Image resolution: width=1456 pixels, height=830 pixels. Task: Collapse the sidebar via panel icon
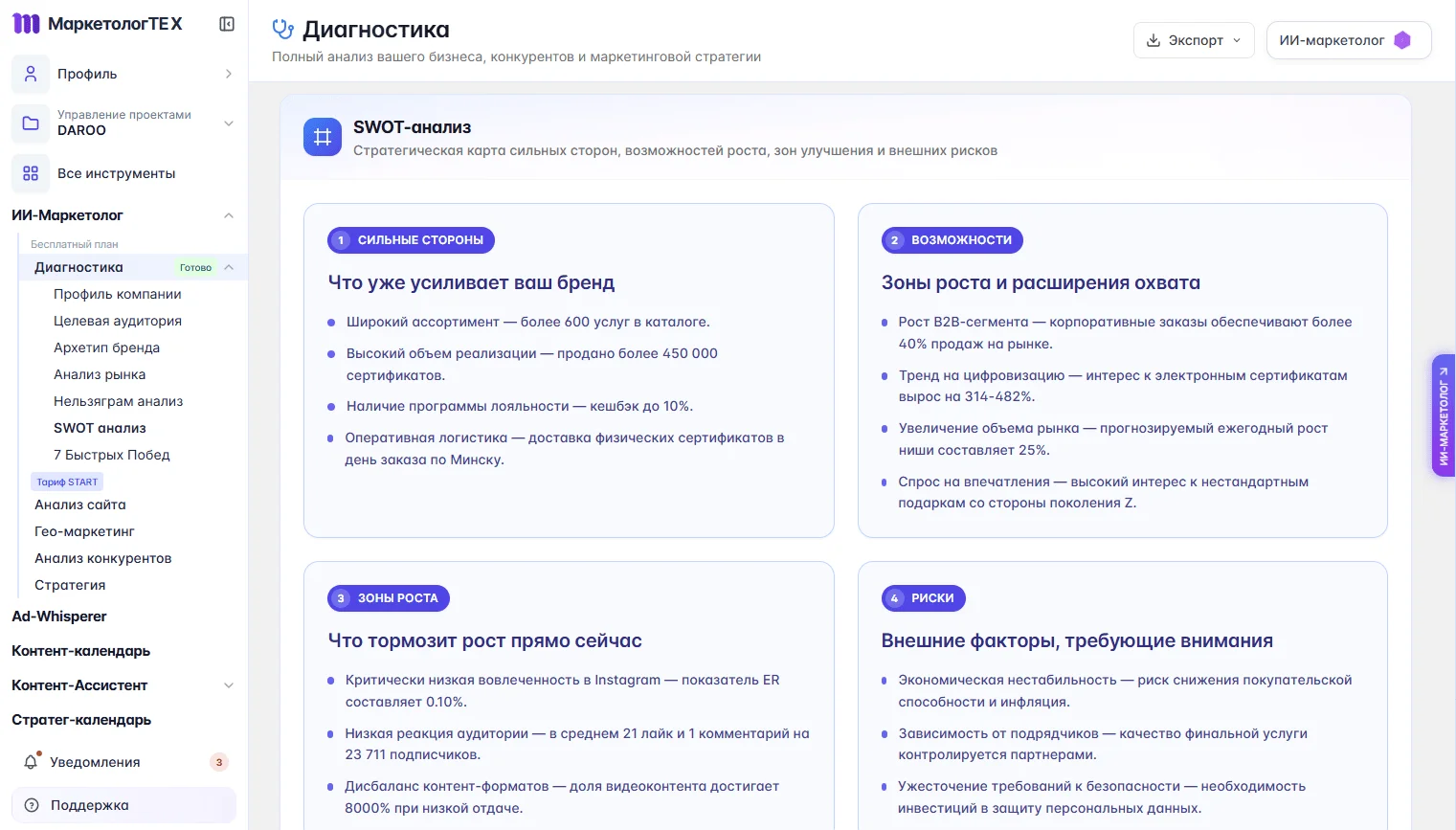[x=226, y=23]
